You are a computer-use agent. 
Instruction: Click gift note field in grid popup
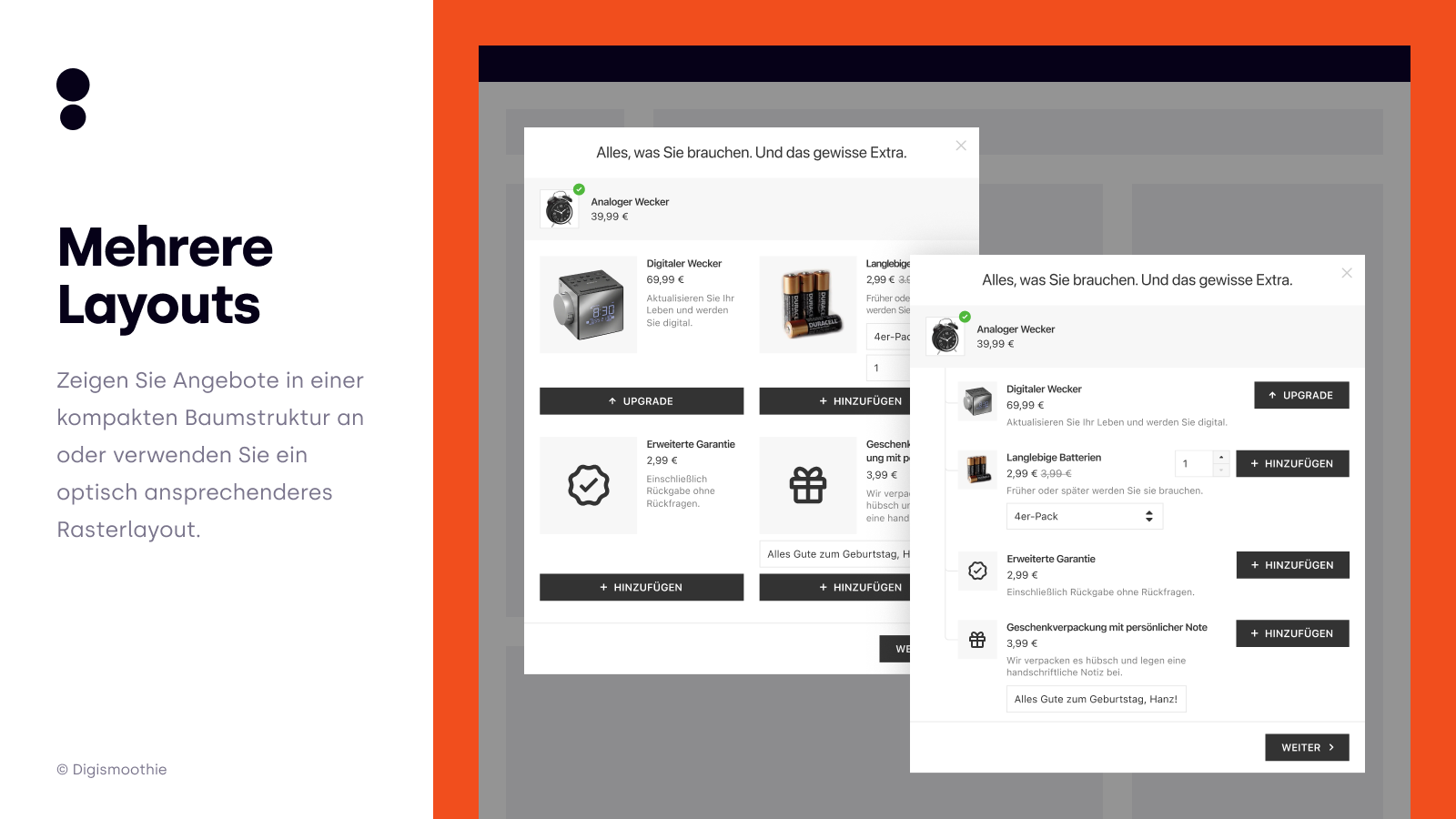point(835,554)
